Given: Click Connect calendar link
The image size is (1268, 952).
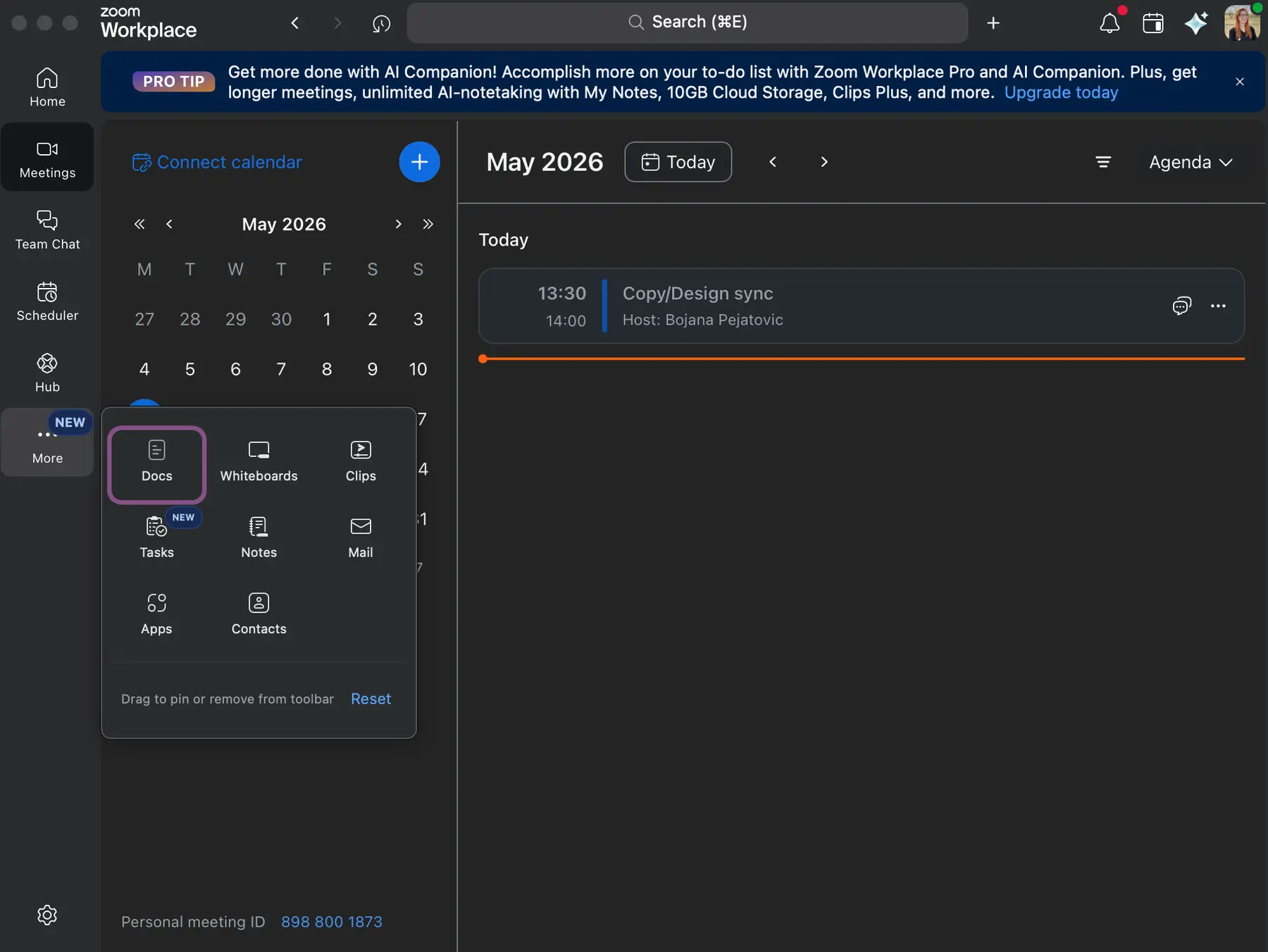Looking at the screenshot, I should [217, 162].
